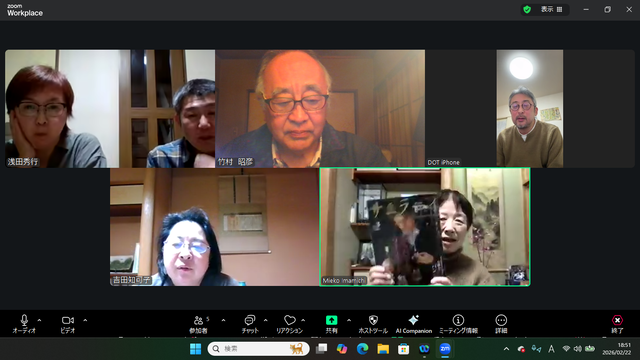Screen dimensions: 640x360
Task: Open the 詳細 more options menu
Action: (501, 324)
